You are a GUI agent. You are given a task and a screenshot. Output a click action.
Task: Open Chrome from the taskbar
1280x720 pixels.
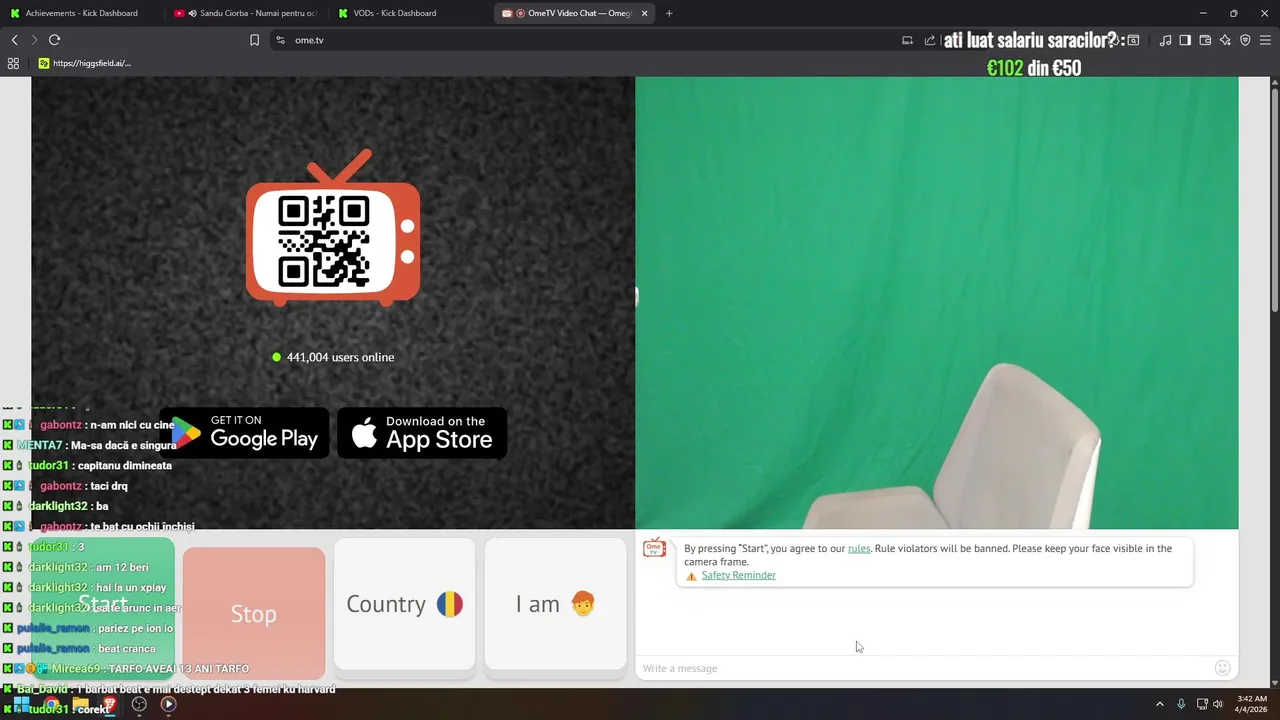point(51,704)
